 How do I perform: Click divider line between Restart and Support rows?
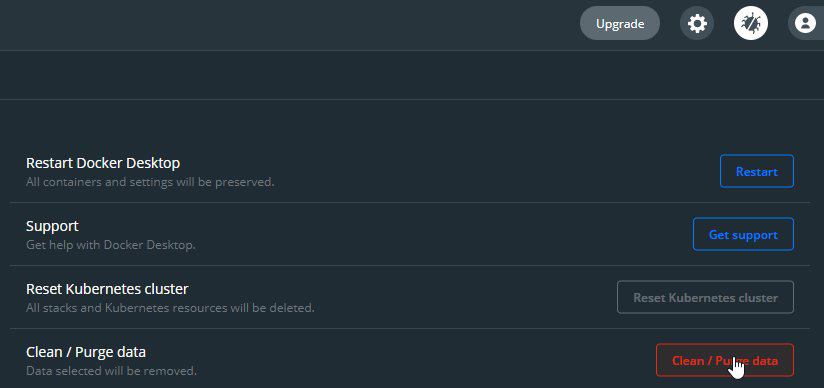click(x=410, y=202)
